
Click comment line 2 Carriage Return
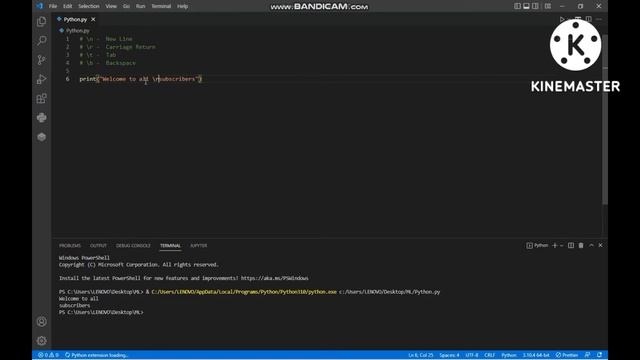click(x=118, y=47)
